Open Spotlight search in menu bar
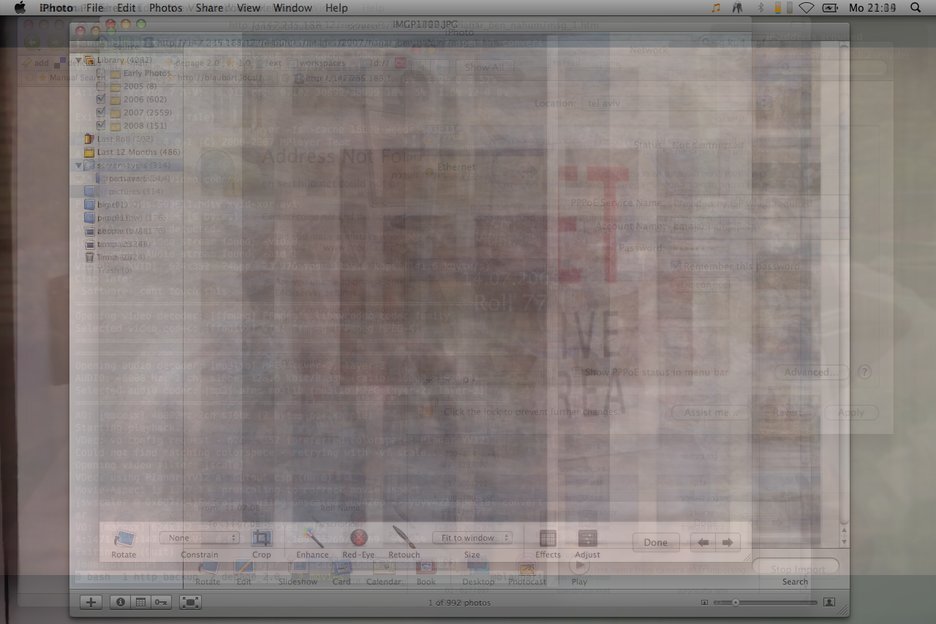 coord(915,8)
